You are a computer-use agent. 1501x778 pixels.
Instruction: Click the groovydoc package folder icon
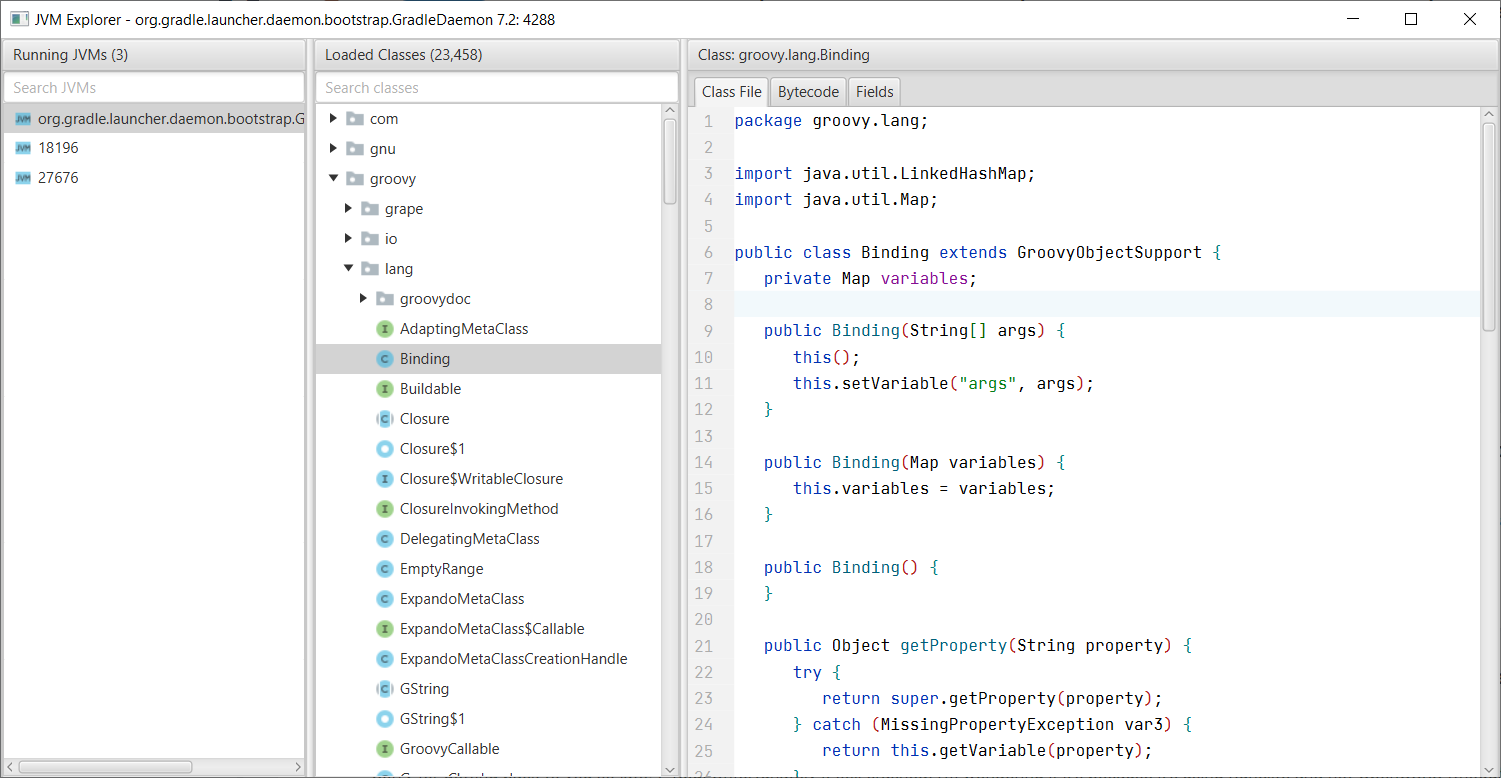(384, 299)
